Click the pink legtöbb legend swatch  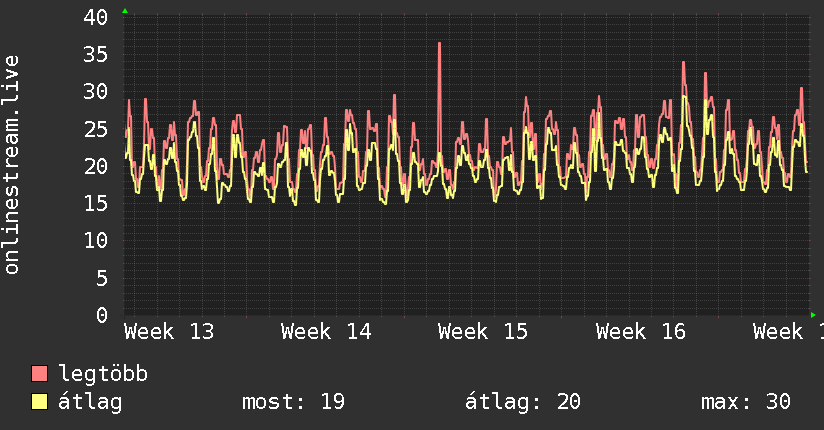pyautogui.click(x=39, y=374)
